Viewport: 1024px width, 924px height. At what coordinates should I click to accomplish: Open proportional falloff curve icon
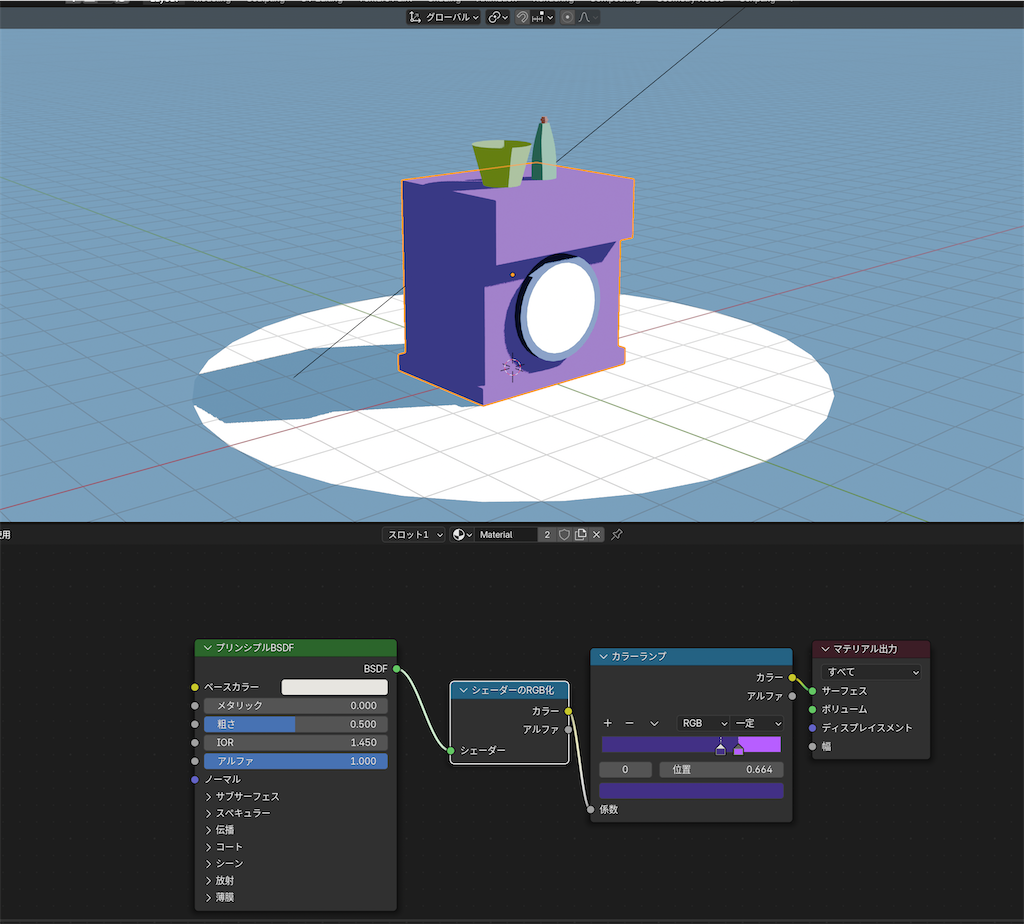click(x=586, y=17)
